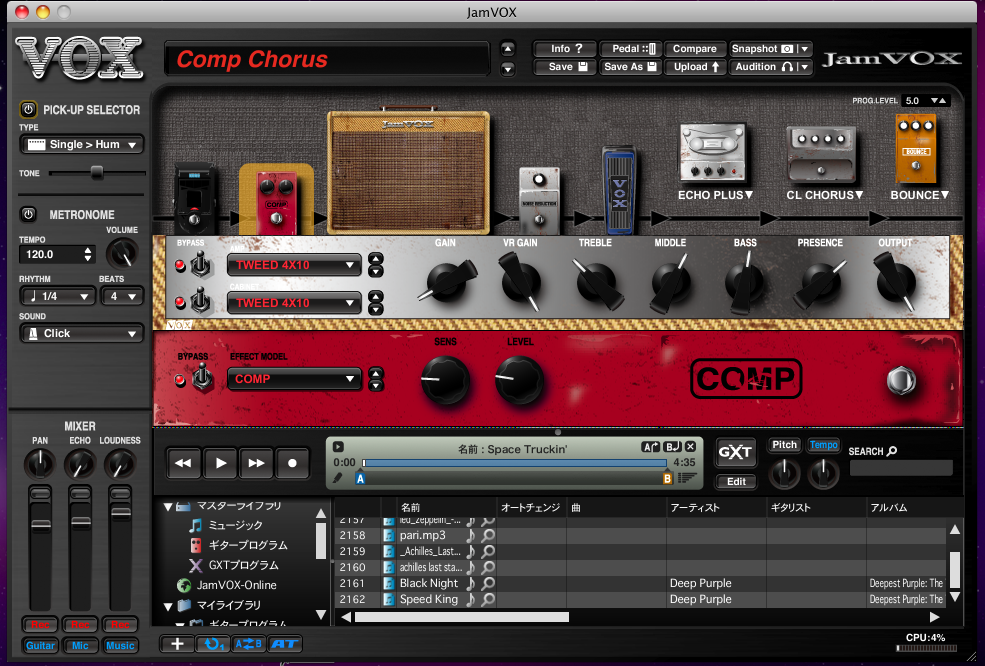This screenshot has width=985, height=666.
Task: Click the SEARCH input field
Action: tap(901, 467)
